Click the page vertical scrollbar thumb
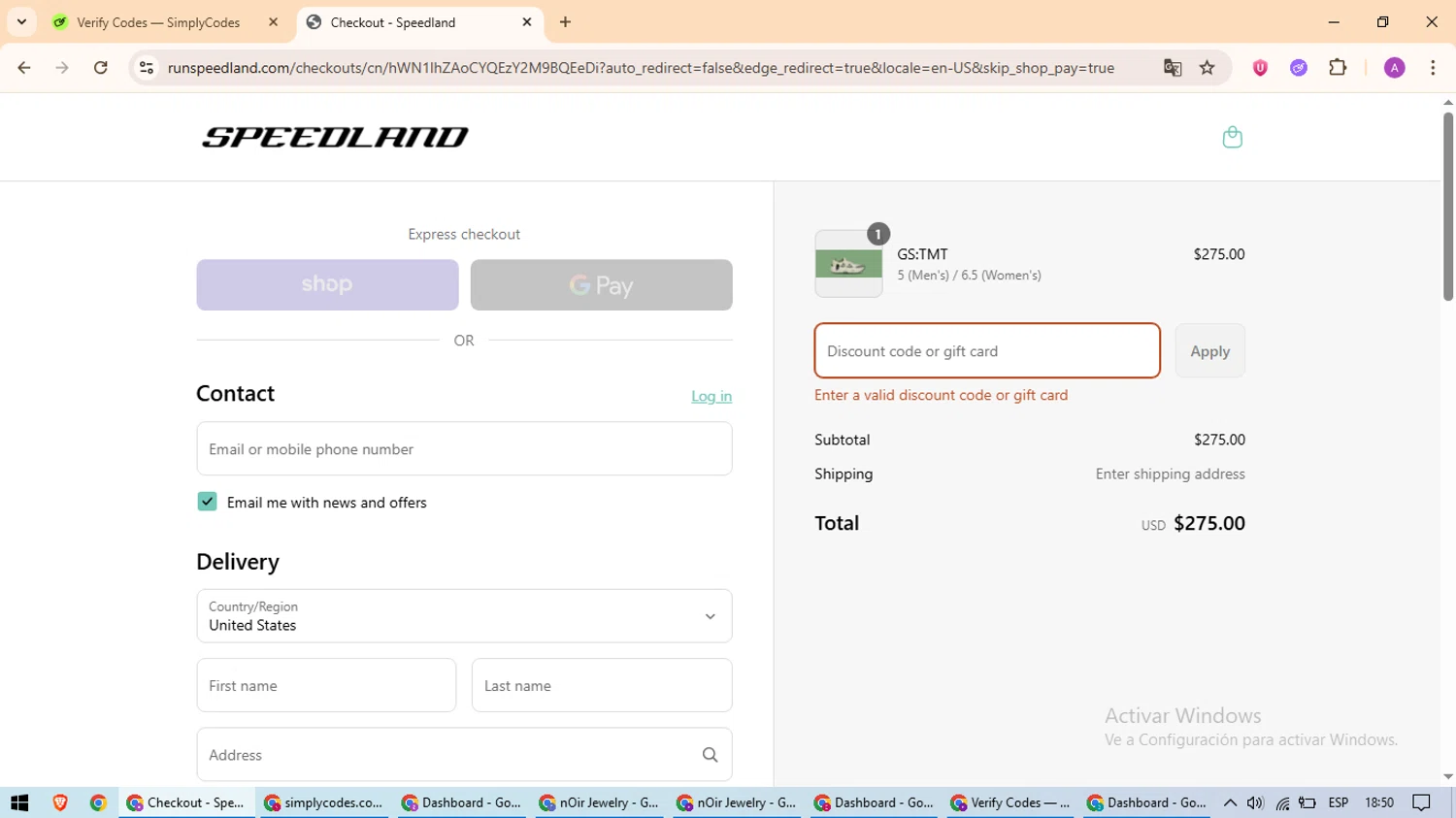This screenshot has width=1456, height=818. point(1448,206)
